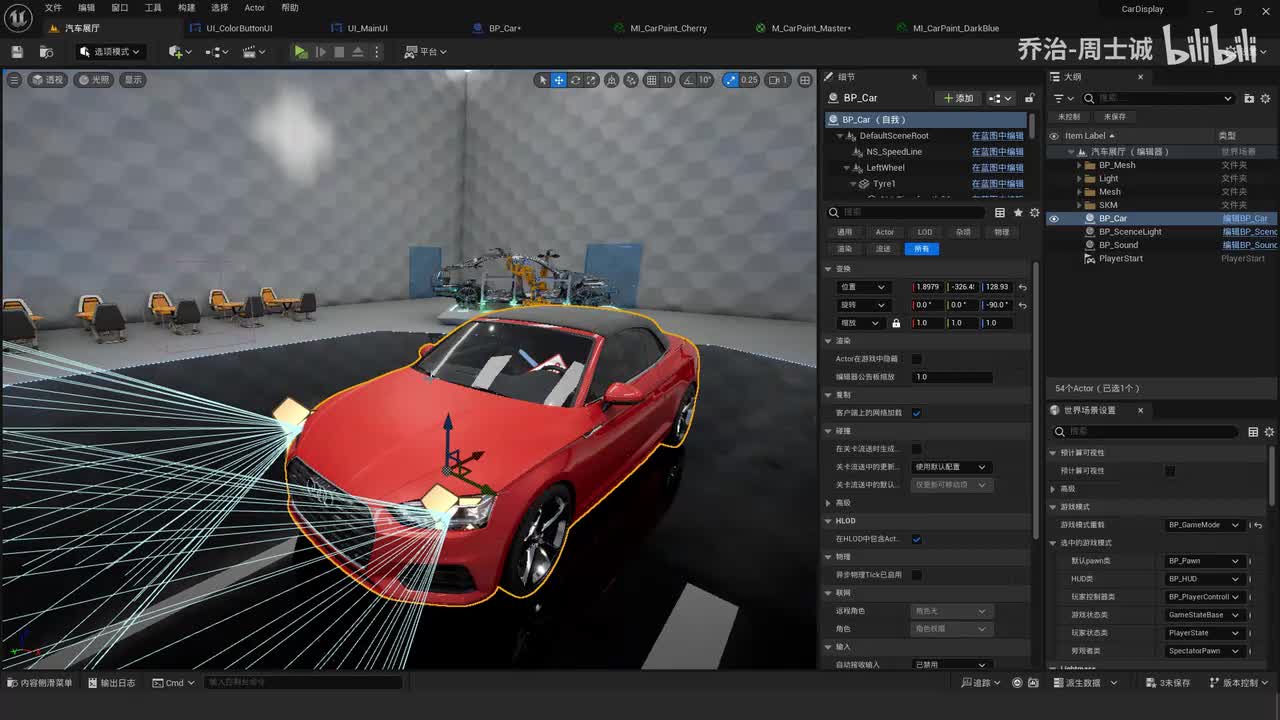Open details property matrix grid icon
The image size is (1280, 720).
(x=1000, y=213)
